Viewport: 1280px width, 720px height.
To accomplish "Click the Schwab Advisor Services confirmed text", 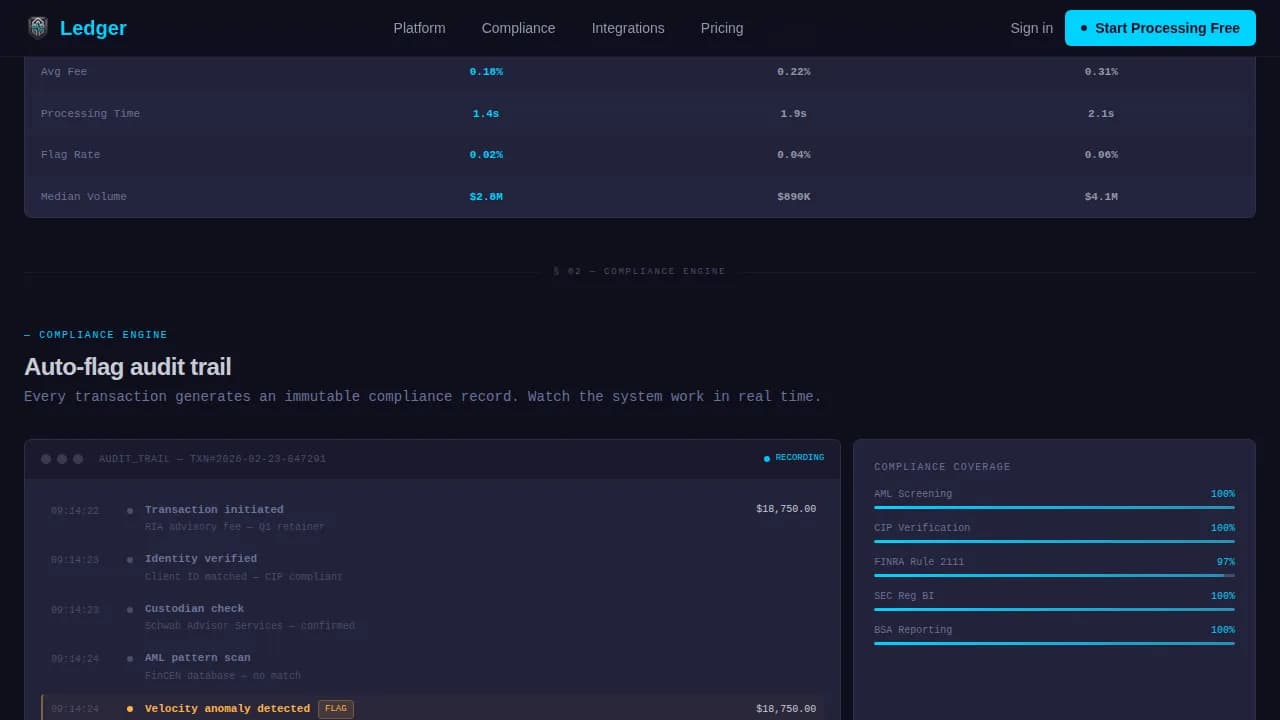I will [250, 626].
